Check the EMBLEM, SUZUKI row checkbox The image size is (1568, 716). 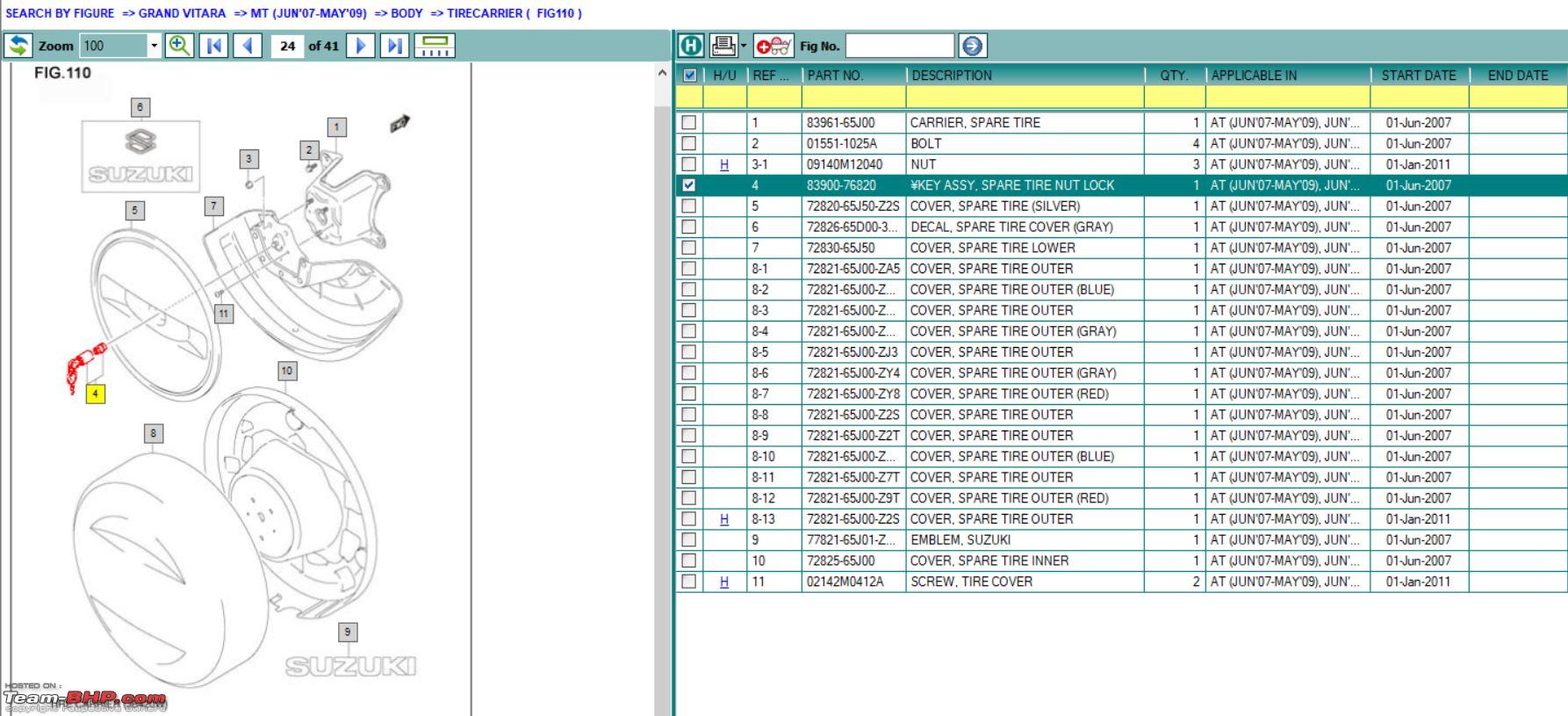tap(689, 539)
